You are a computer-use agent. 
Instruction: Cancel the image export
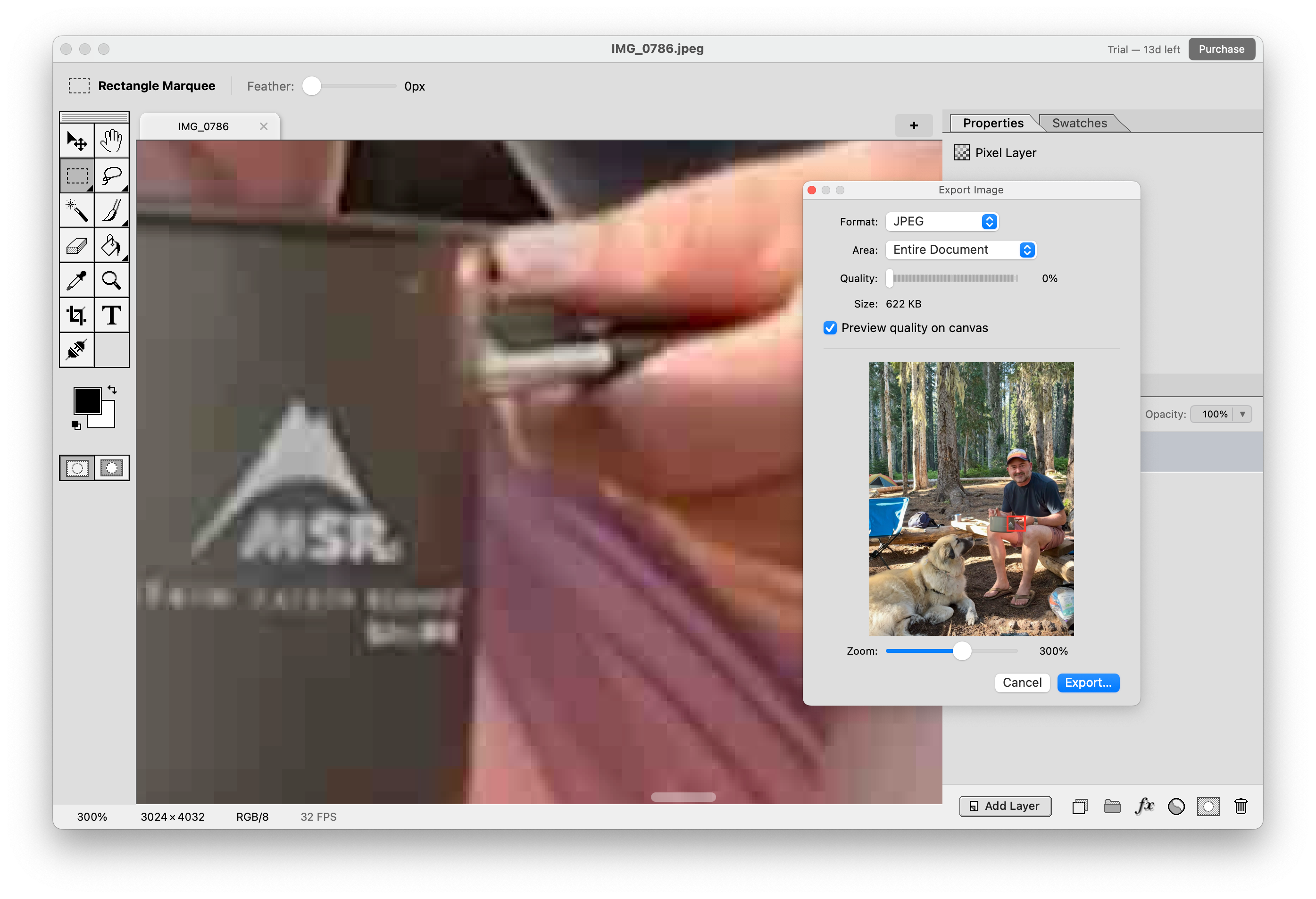(x=1022, y=683)
